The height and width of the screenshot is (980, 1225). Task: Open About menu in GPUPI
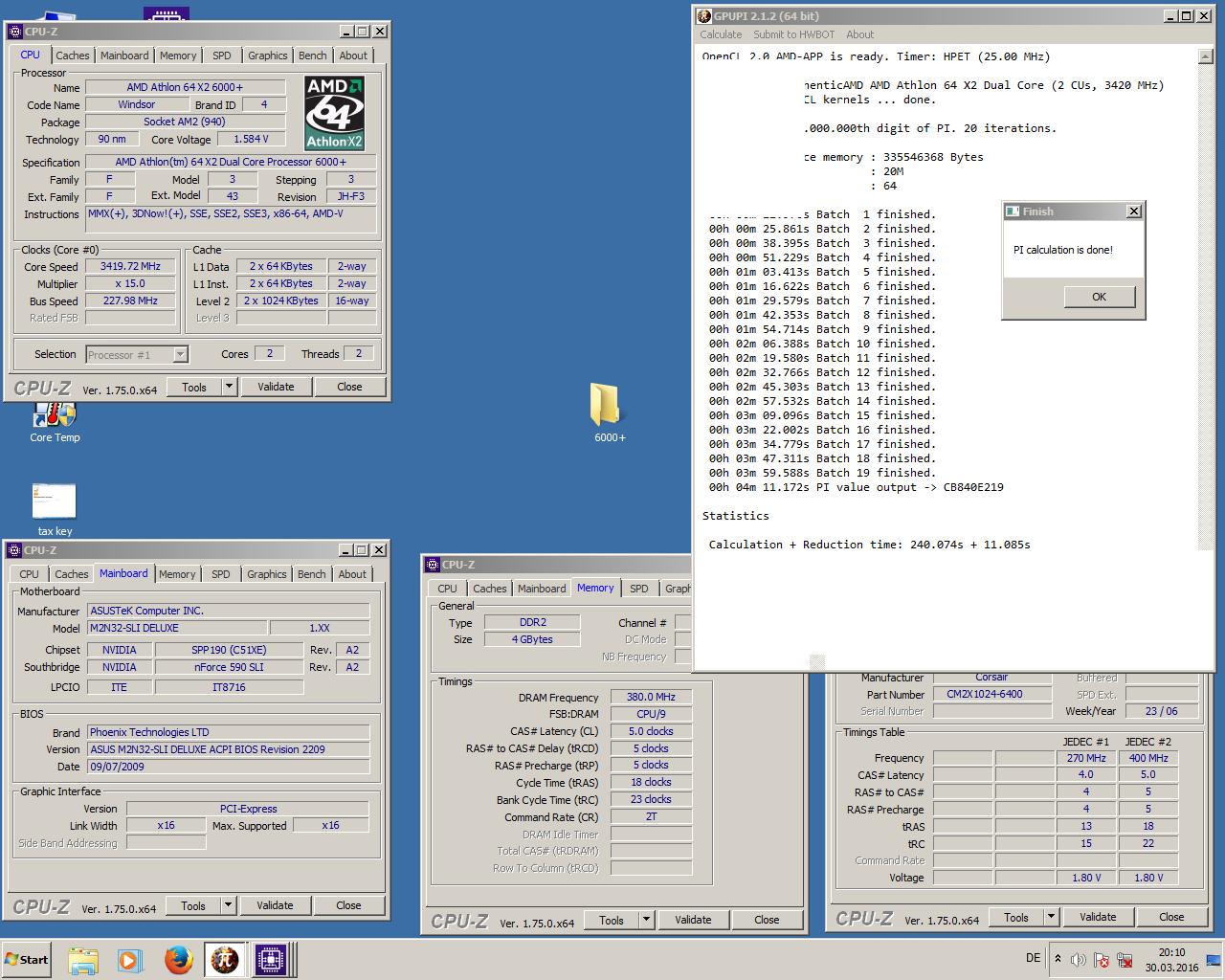coord(859,34)
